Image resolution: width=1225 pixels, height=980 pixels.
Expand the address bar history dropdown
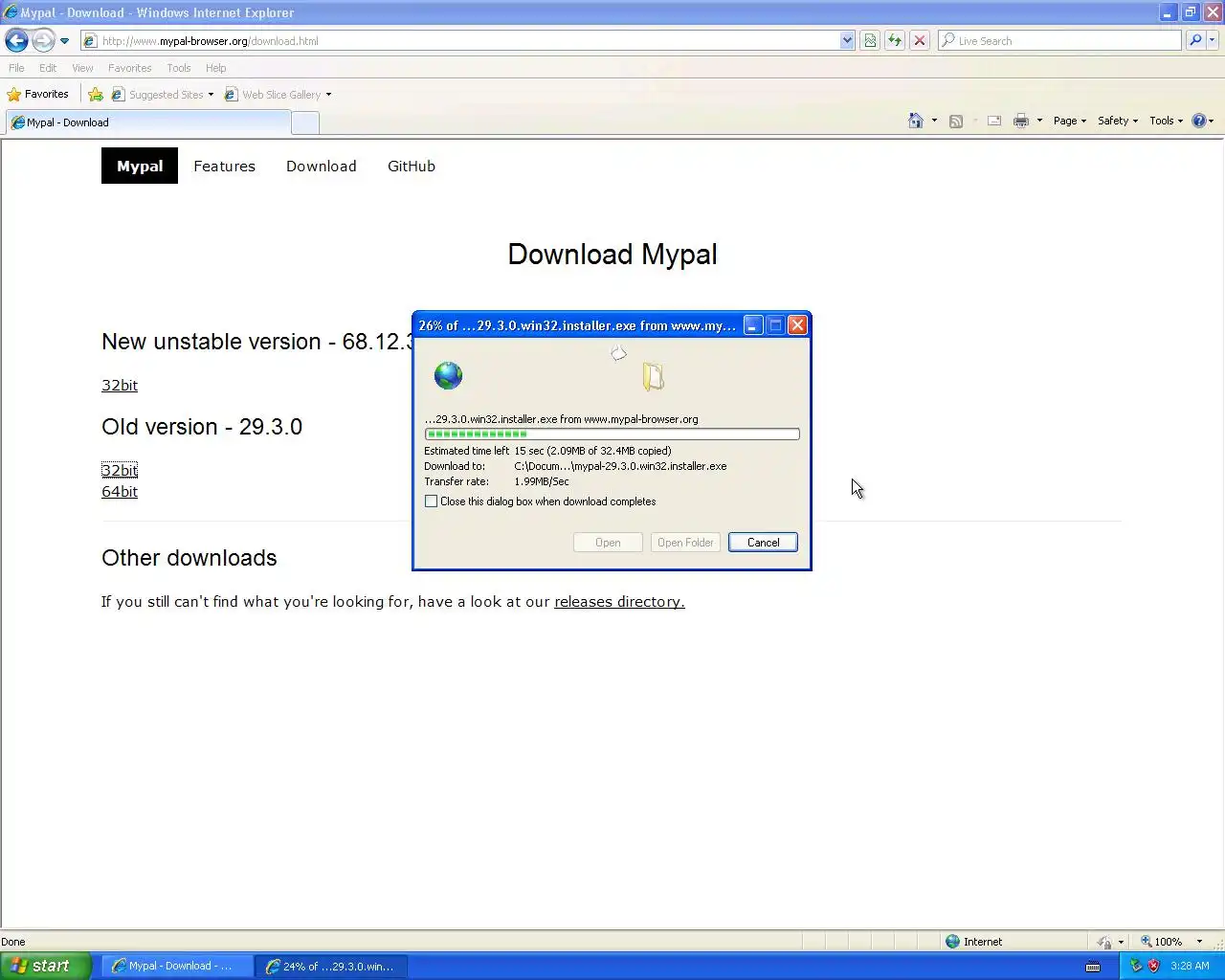click(847, 40)
